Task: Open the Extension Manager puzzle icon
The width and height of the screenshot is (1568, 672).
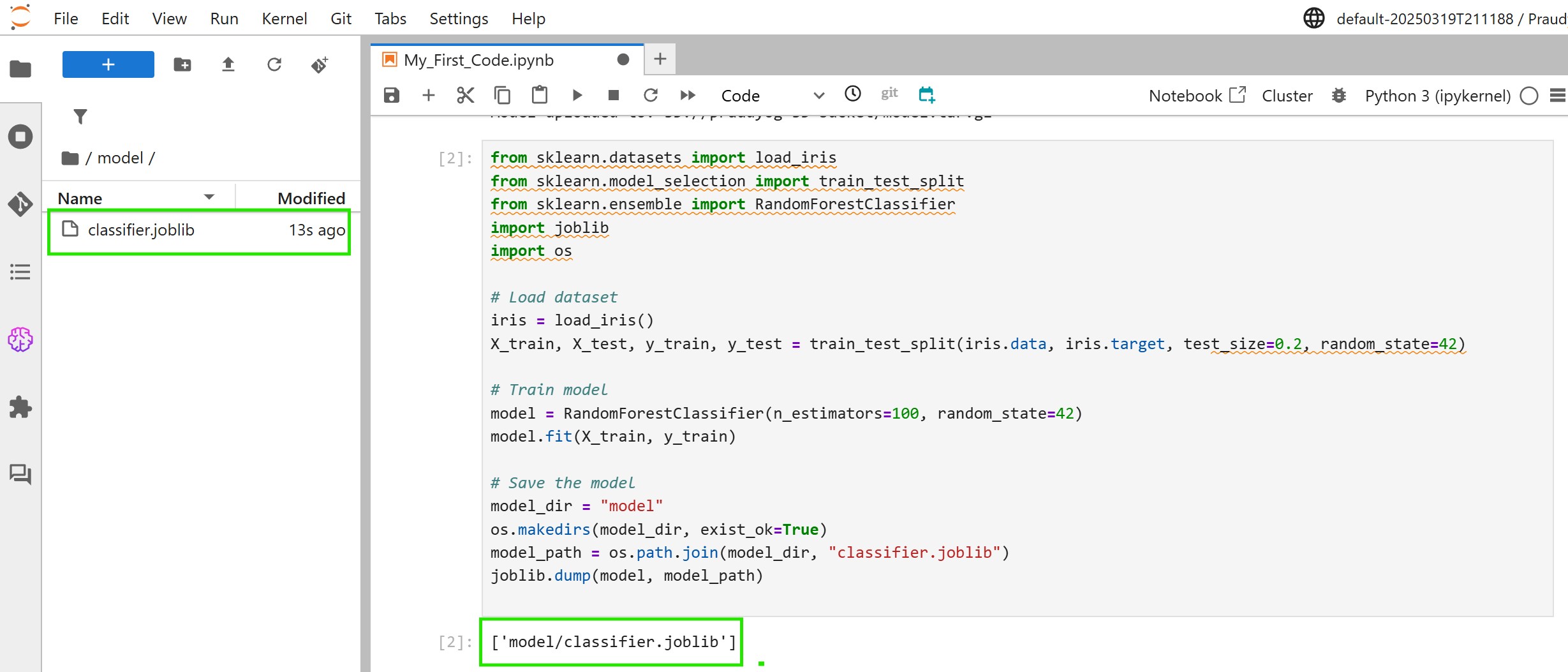Action: [x=20, y=407]
